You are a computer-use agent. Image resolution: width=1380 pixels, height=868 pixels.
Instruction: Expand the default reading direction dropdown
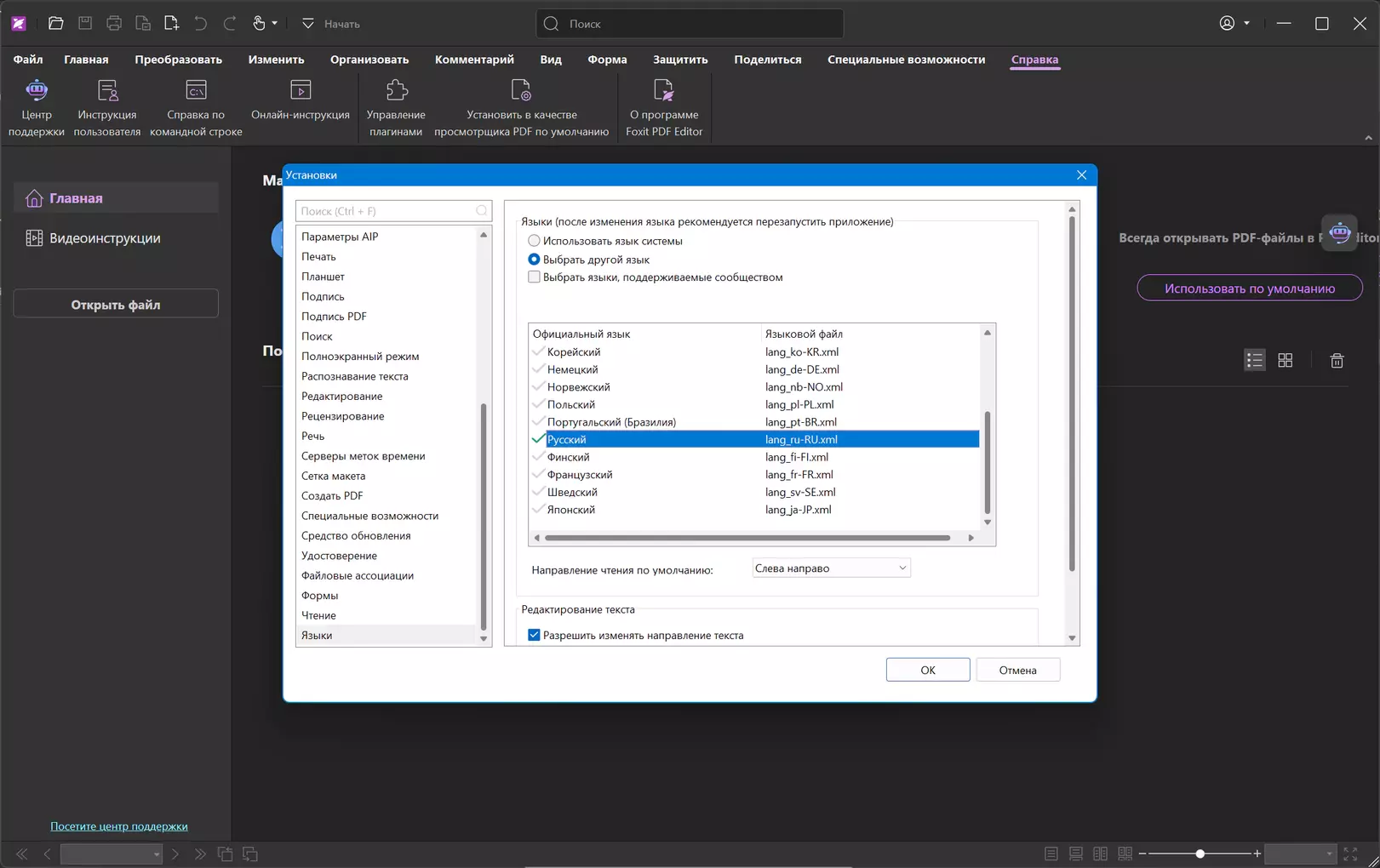830,568
